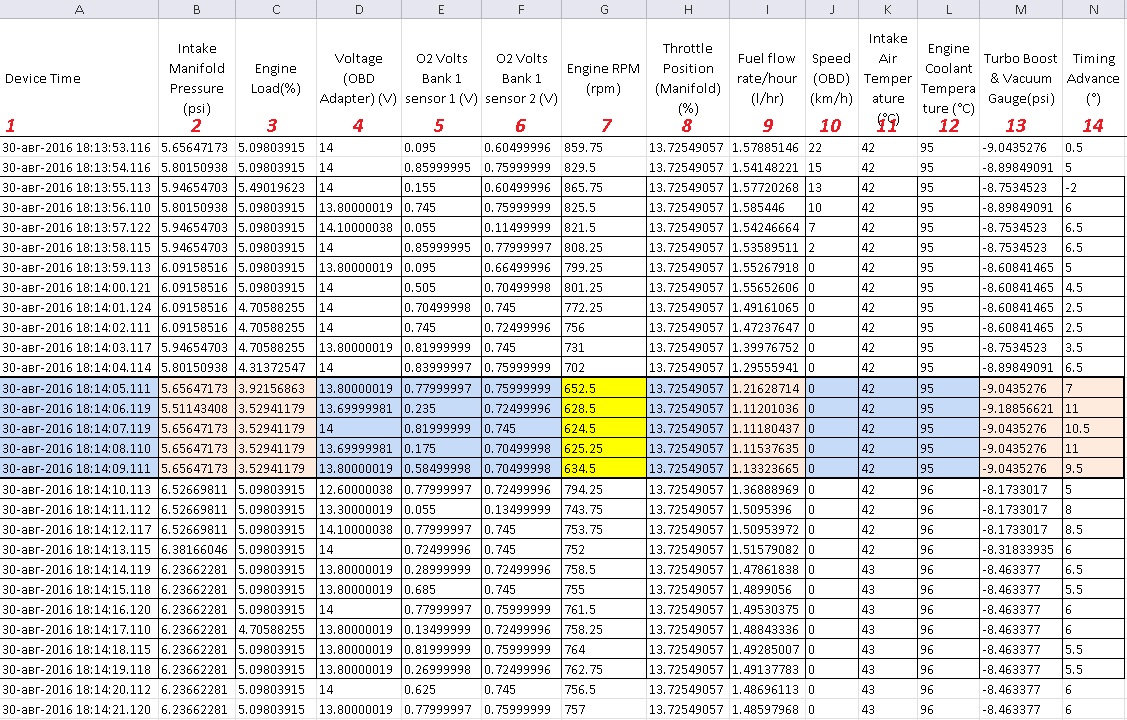Click 'Voltage (OBD Adapter) (V)' header cell
The image size is (1127, 720).
359,78
